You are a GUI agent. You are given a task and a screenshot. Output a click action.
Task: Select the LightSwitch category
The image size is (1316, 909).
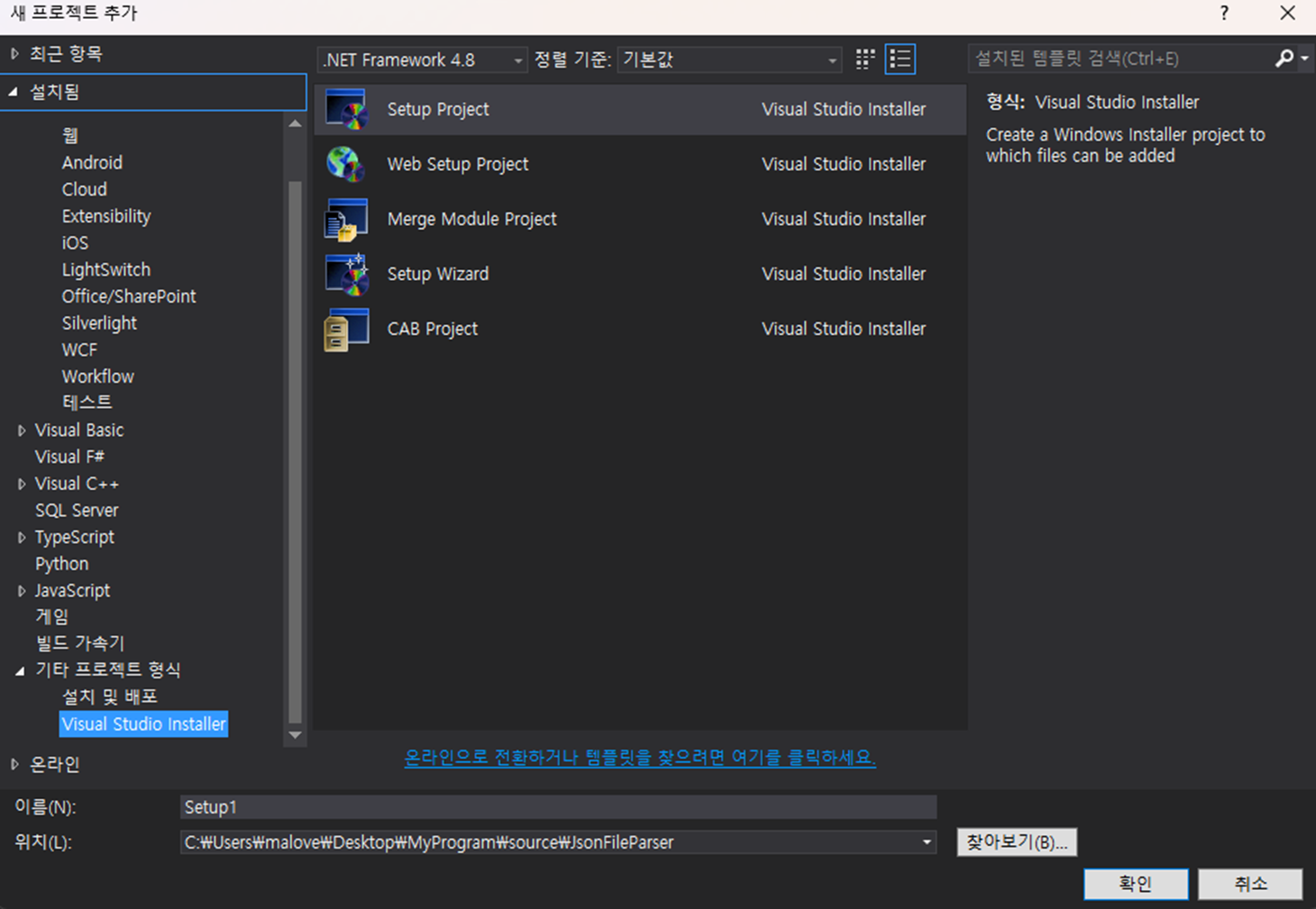point(106,269)
